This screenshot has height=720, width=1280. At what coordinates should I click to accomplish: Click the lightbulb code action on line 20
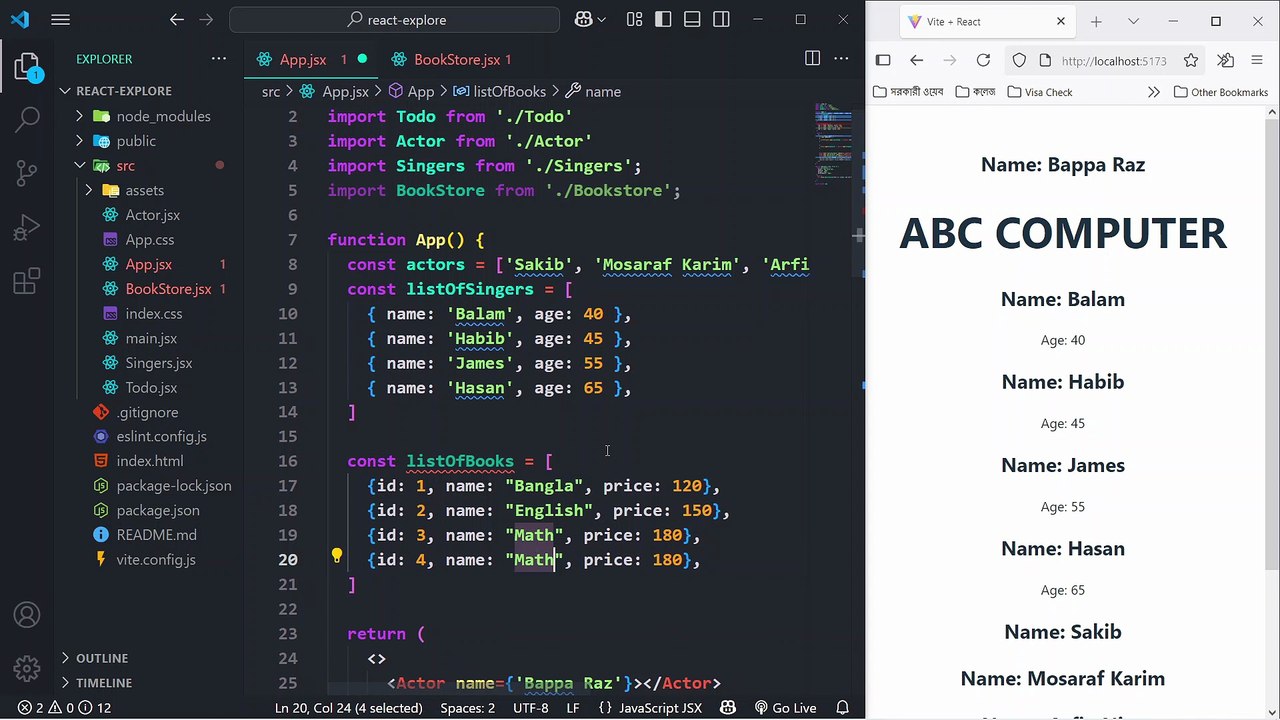click(x=337, y=556)
